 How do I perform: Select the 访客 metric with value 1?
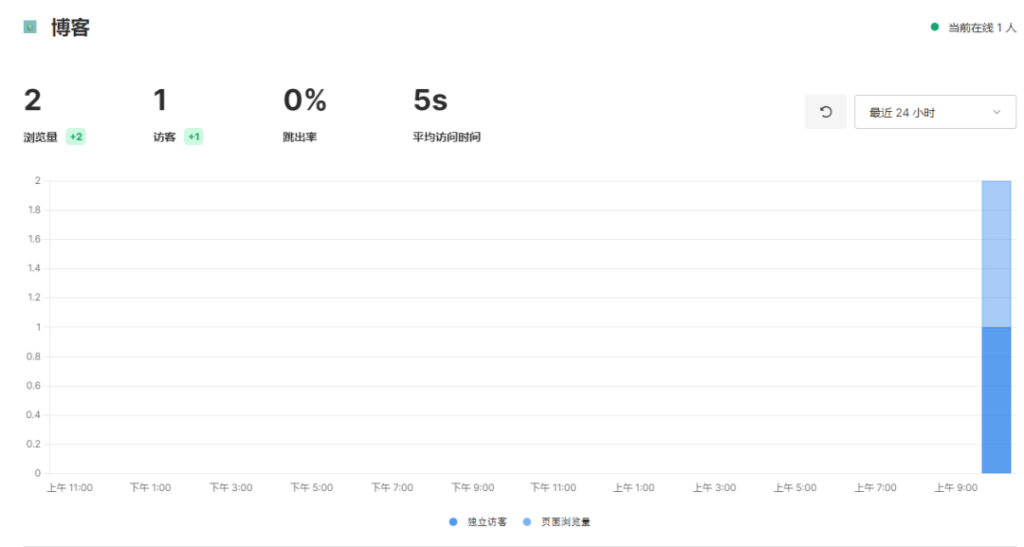(x=178, y=115)
